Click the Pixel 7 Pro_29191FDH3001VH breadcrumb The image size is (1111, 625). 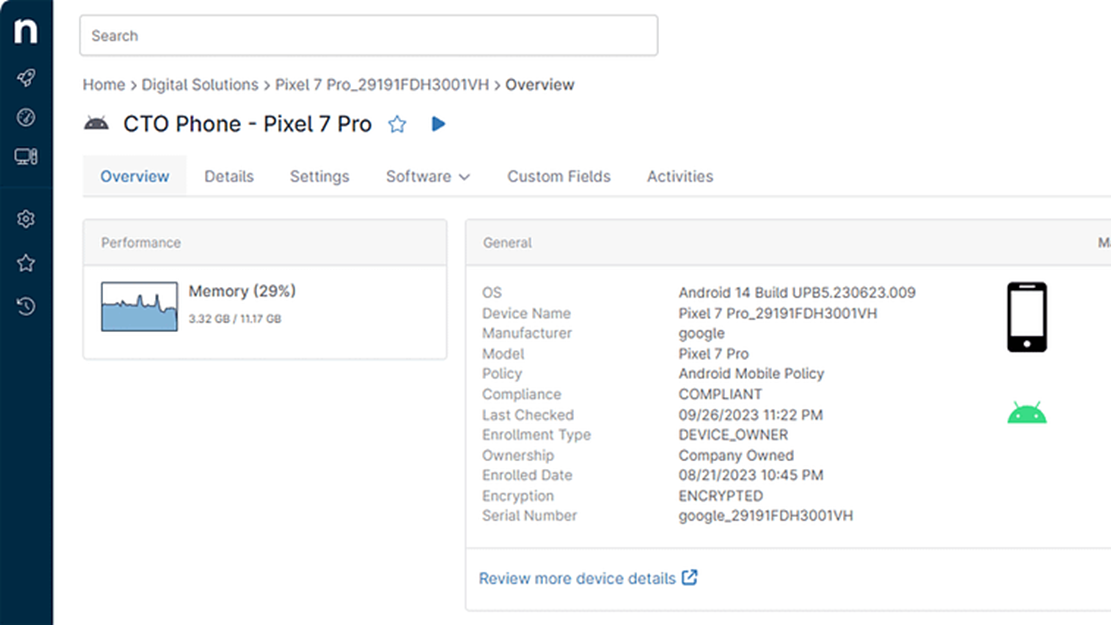pos(382,85)
